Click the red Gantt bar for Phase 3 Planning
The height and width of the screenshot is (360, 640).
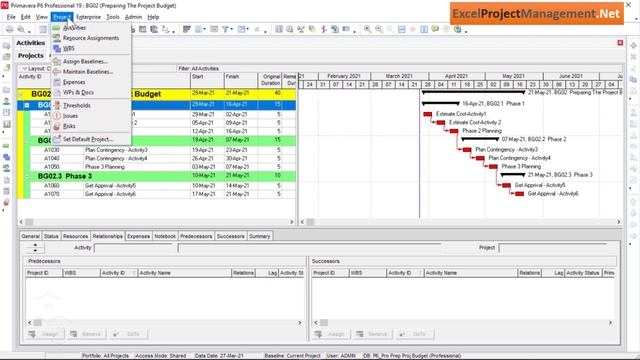click(x=493, y=167)
